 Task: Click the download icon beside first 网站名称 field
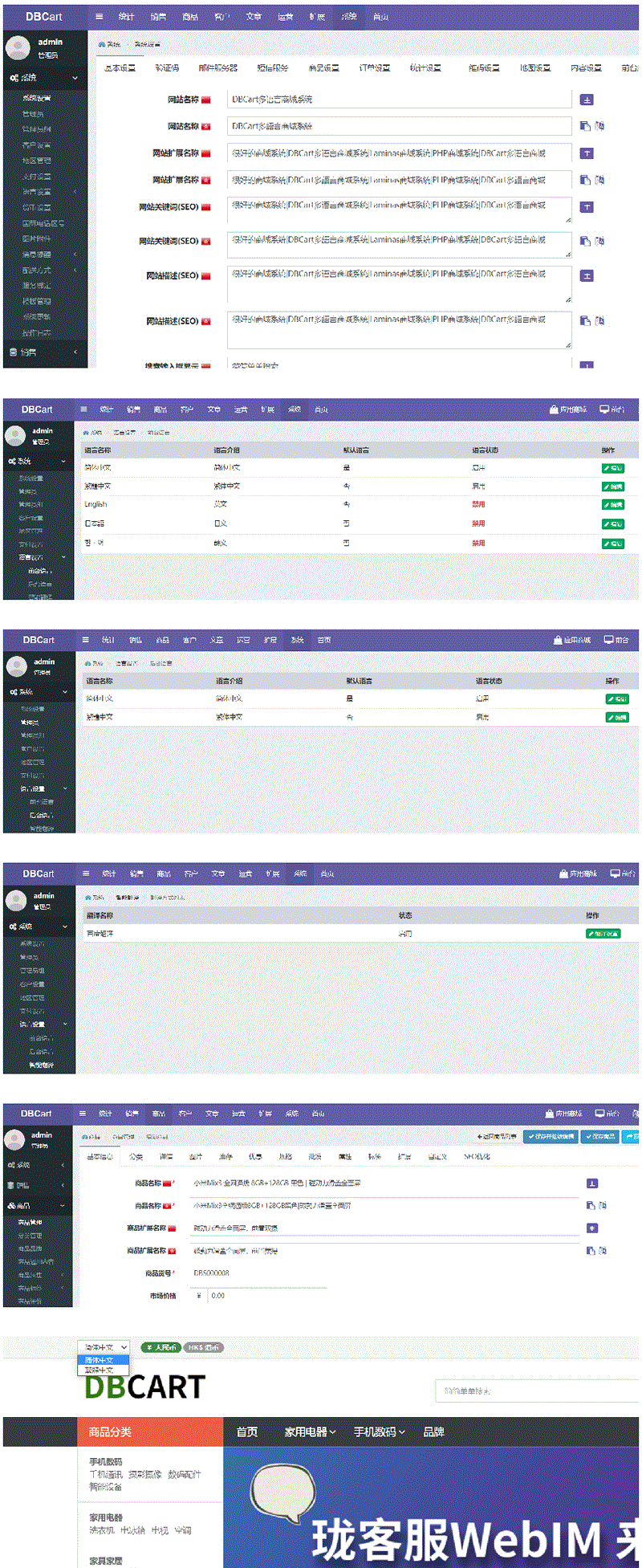click(587, 100)
